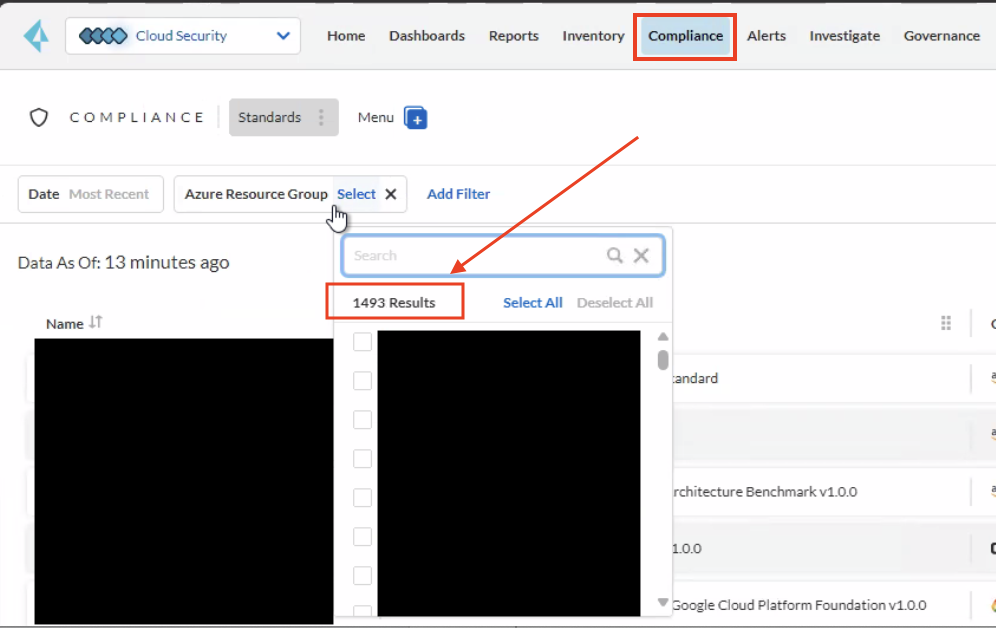Click the column grid drag handle icon

click(946, 323)
